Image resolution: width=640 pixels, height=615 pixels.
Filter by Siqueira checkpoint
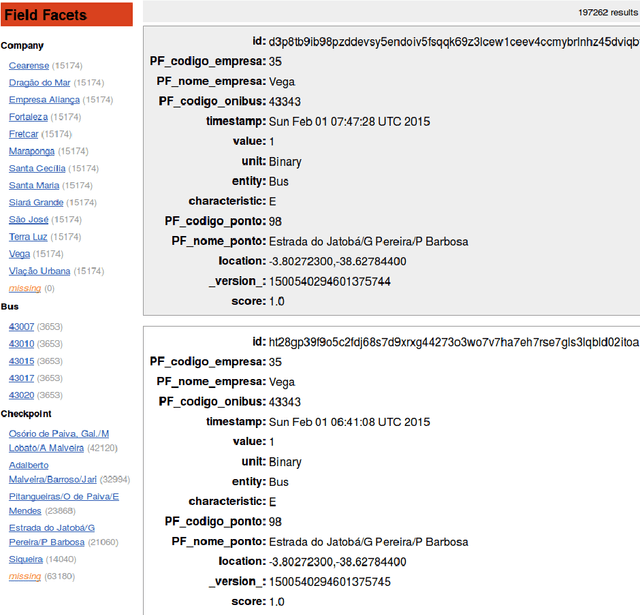click(x=26, y=559)
